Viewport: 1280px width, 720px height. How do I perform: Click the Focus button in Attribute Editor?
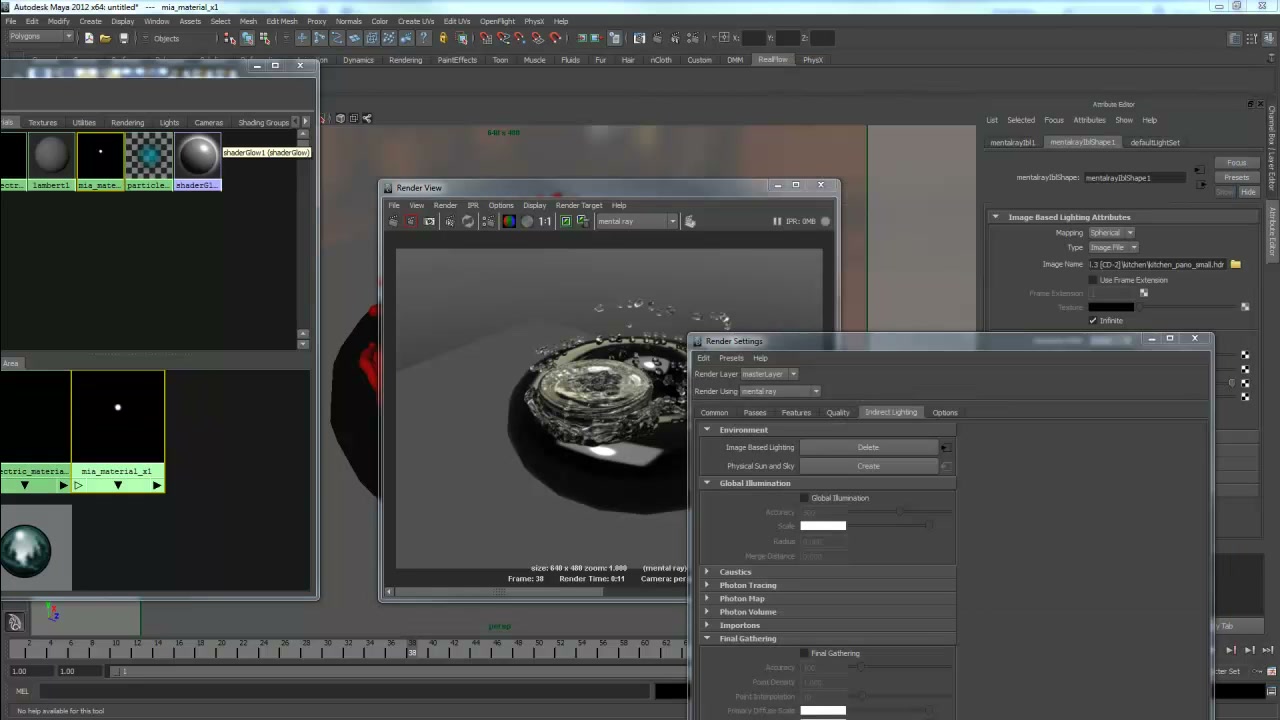point(1237,162)
